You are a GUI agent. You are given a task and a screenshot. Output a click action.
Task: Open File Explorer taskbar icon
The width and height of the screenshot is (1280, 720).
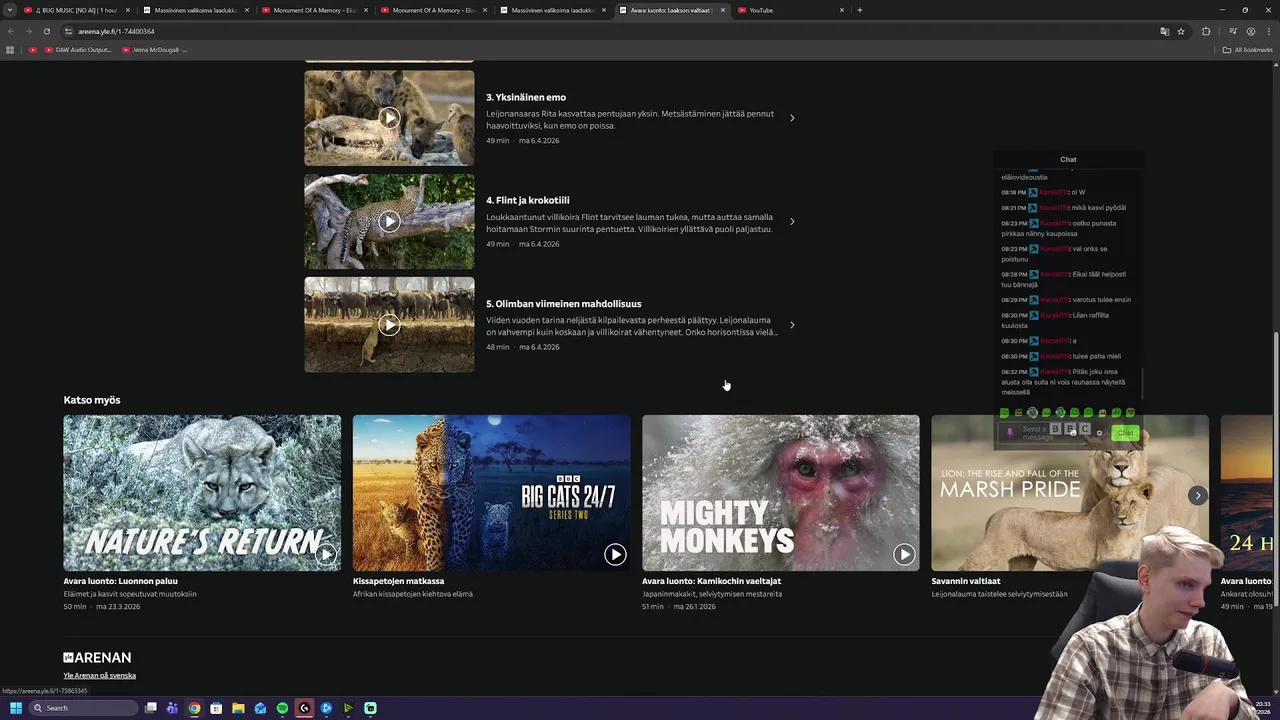(x=238, y=708)
